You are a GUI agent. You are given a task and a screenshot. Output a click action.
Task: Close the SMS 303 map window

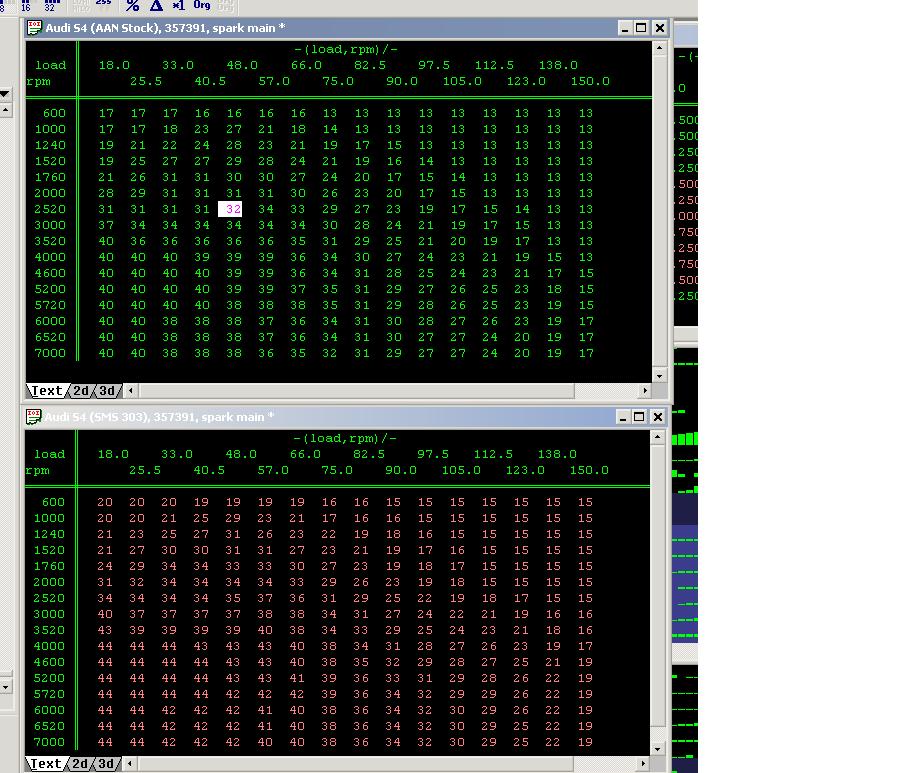[x=657, y=417]
